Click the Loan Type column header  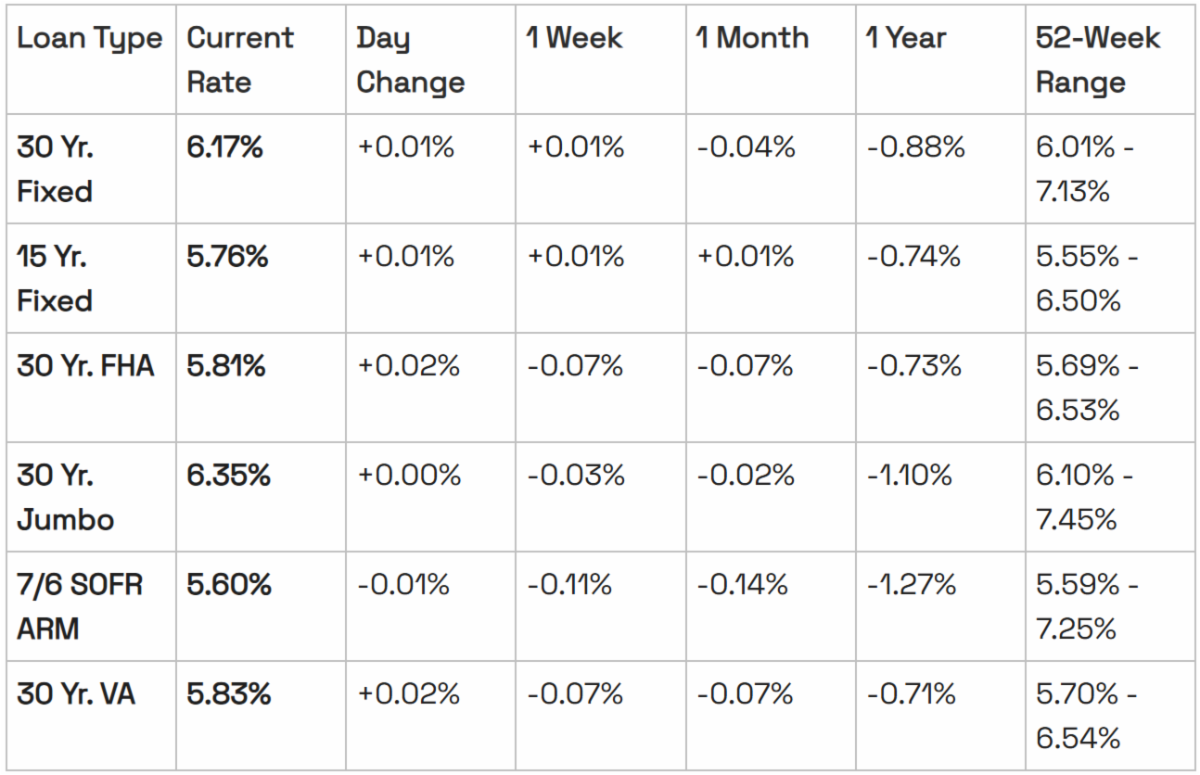[x=89, y=38]
